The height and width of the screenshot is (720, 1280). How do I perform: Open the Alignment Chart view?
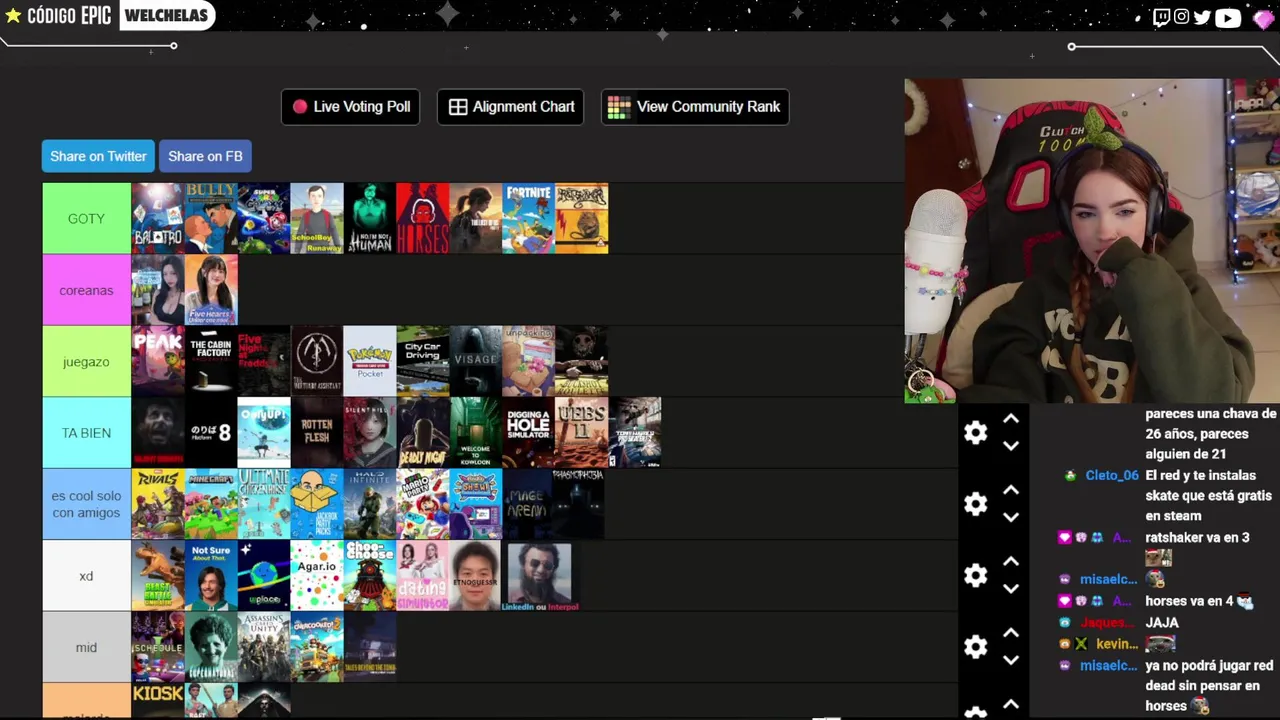click(x=511, y=107)
